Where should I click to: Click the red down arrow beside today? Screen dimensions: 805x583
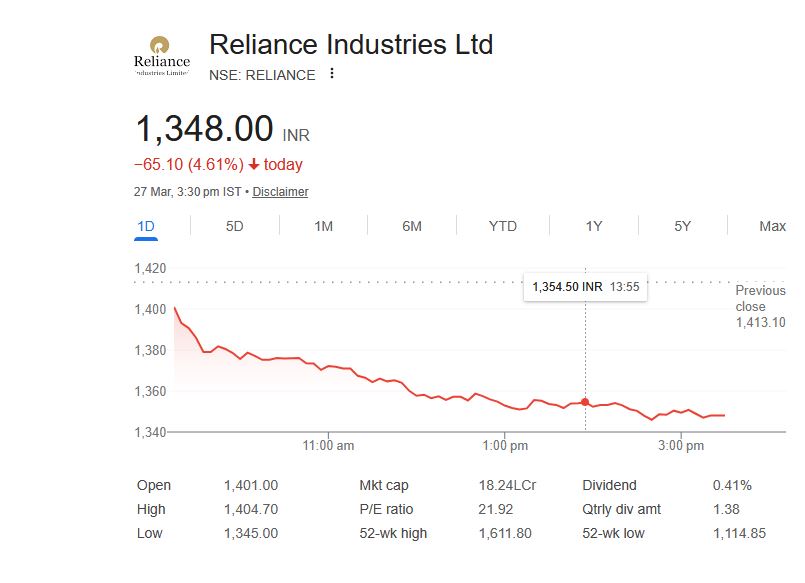[x=254, y=165]
